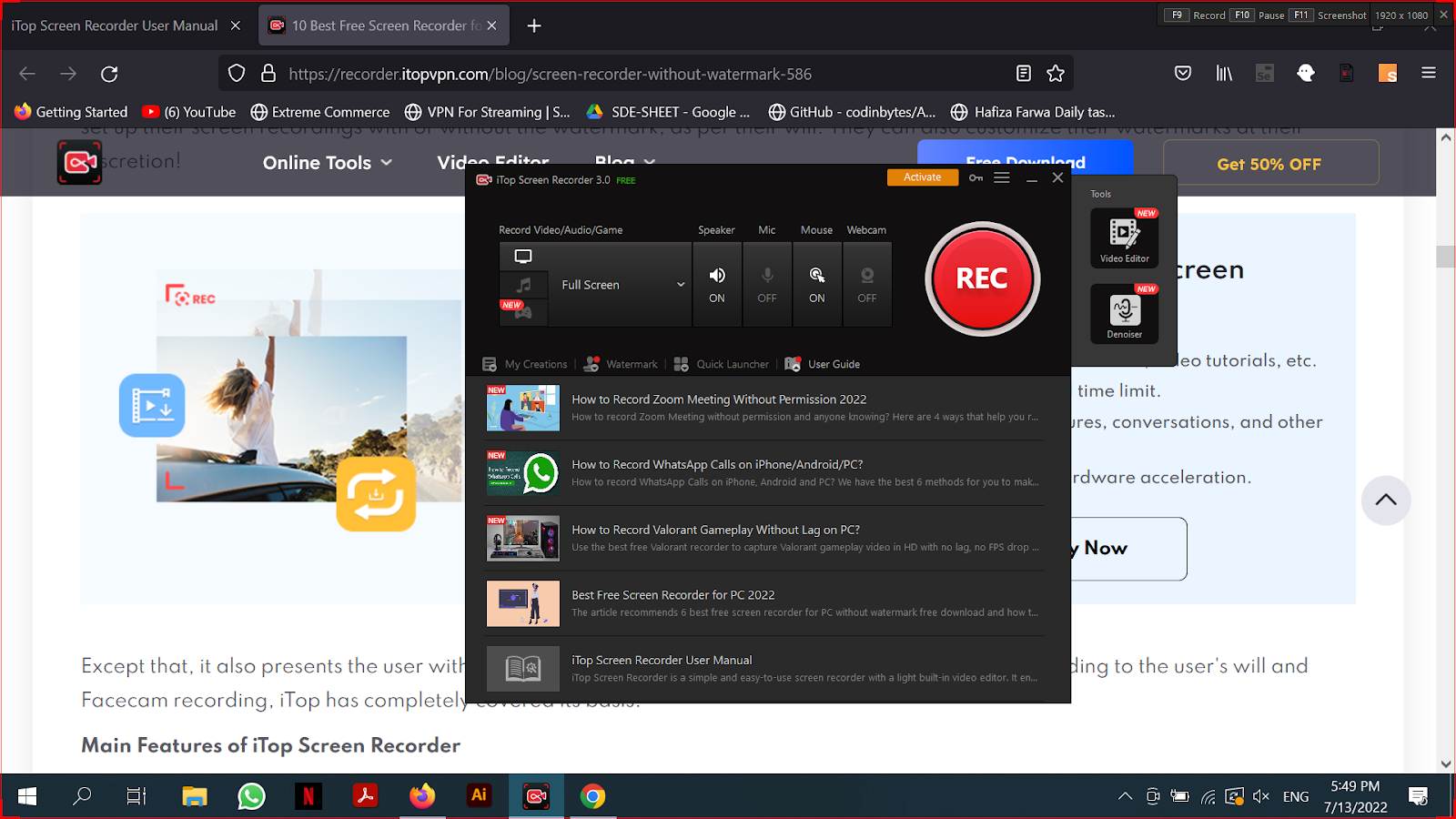Click the WhatsApp article thumbnail
The image size is (1456, 819).
523,473
